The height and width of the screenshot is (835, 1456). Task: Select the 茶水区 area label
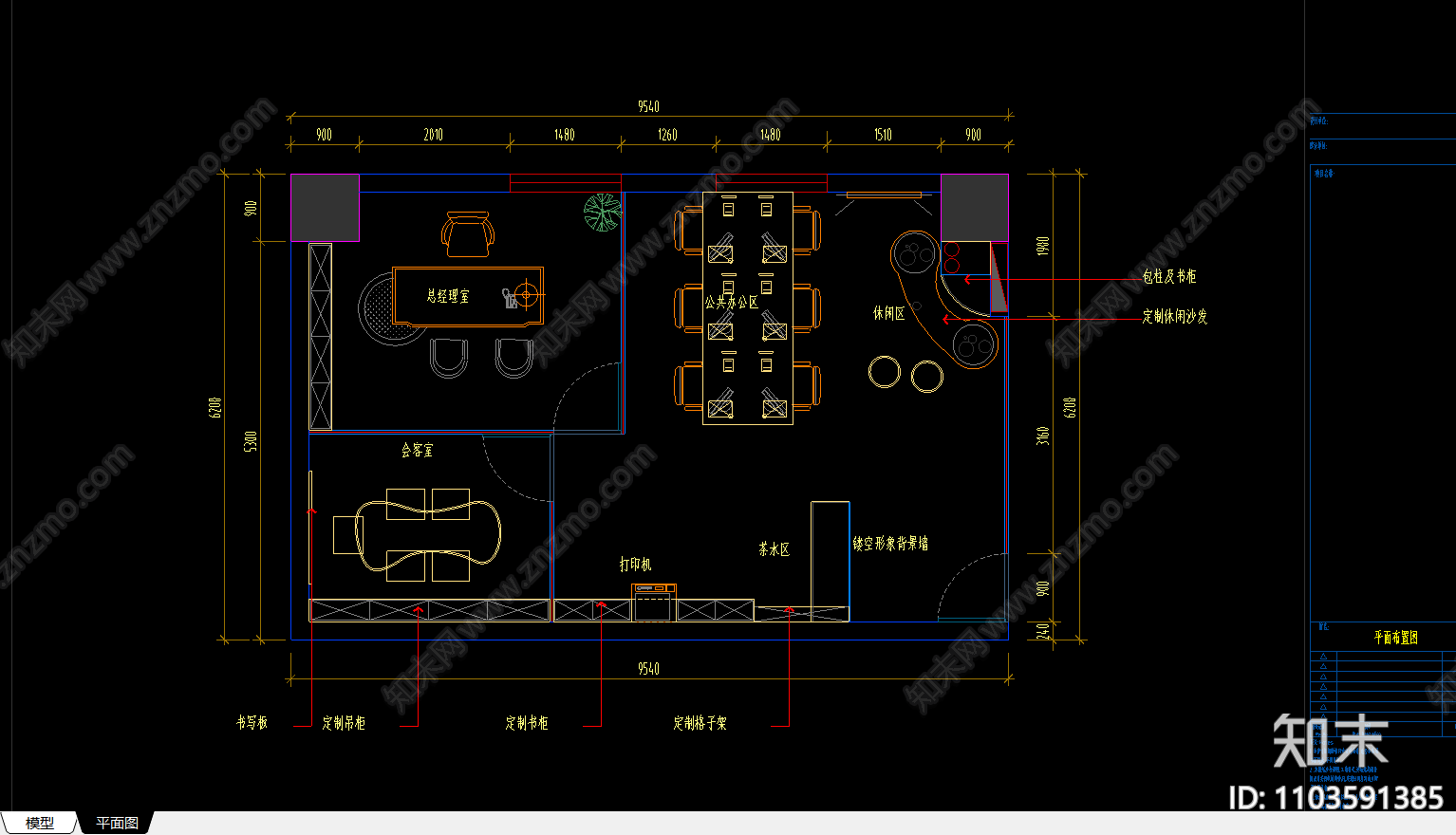pyautogui.click(x=774, y=549)
